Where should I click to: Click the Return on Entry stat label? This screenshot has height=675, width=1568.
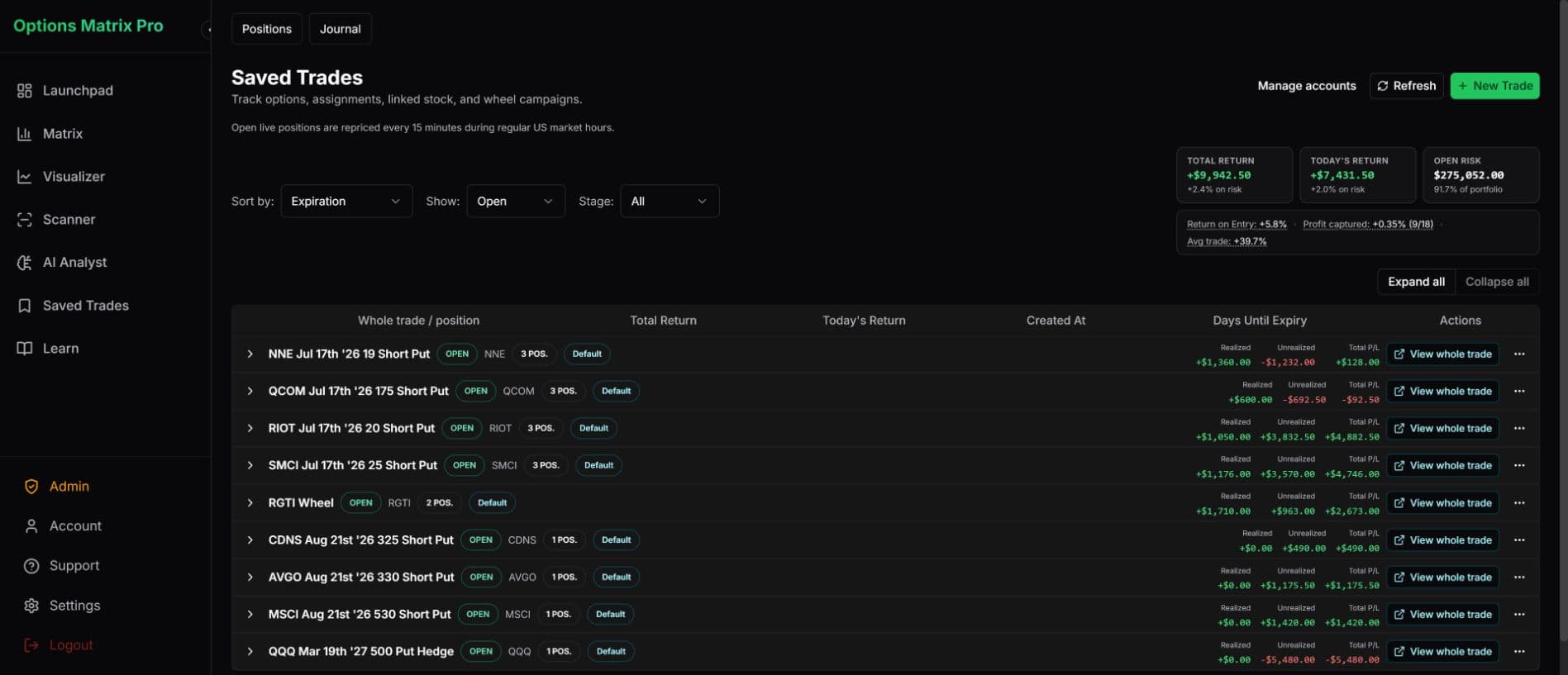(x=1237, y=224)
